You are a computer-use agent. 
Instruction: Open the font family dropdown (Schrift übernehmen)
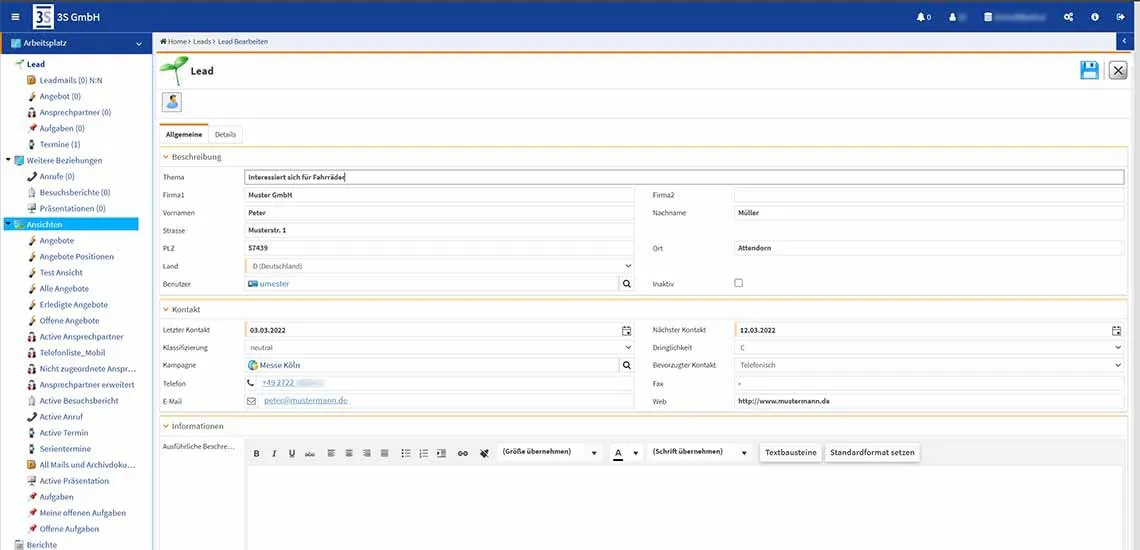point(699,453)
